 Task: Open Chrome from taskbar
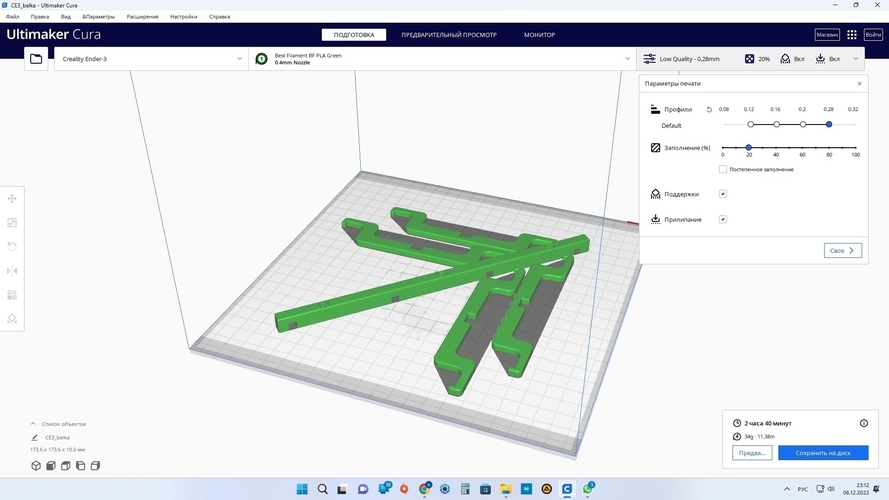click(425, 489)
